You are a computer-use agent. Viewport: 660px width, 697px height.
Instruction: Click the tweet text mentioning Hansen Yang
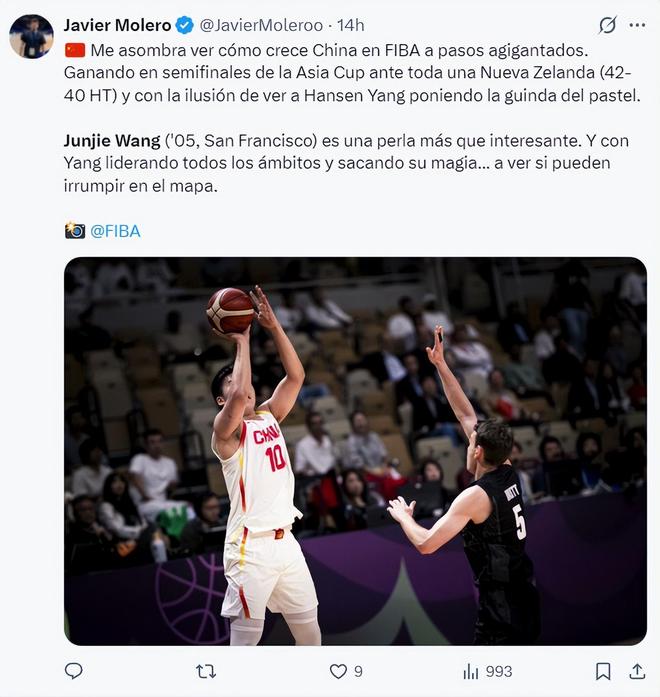352,73
